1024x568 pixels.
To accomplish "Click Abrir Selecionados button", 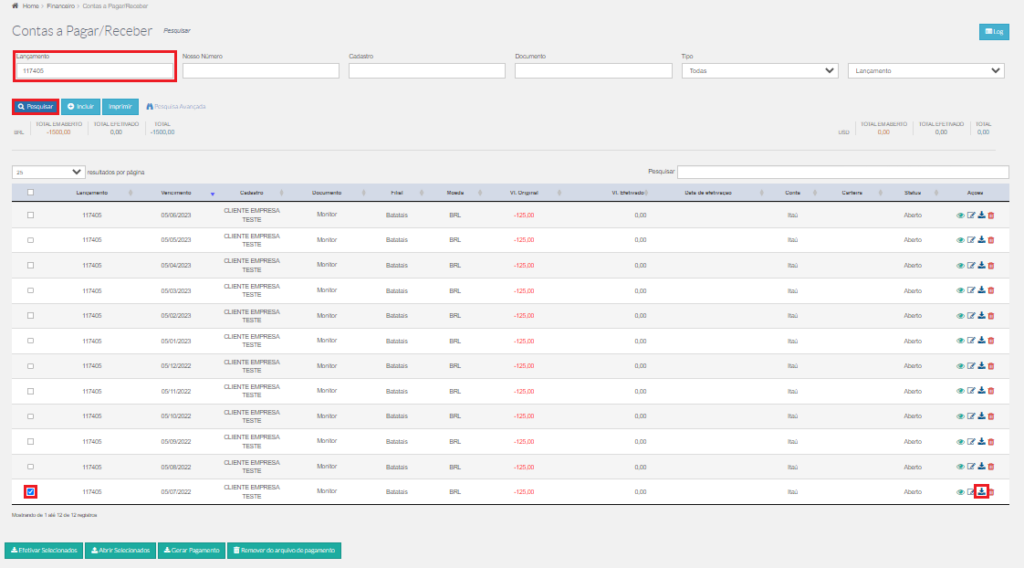I will (121, 550).
